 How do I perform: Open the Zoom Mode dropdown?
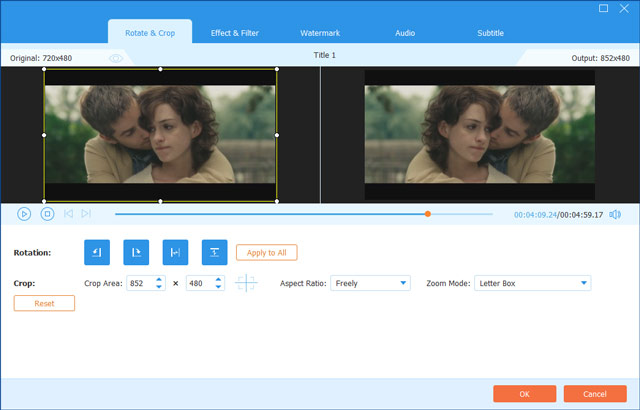click(x=533, y=283)
